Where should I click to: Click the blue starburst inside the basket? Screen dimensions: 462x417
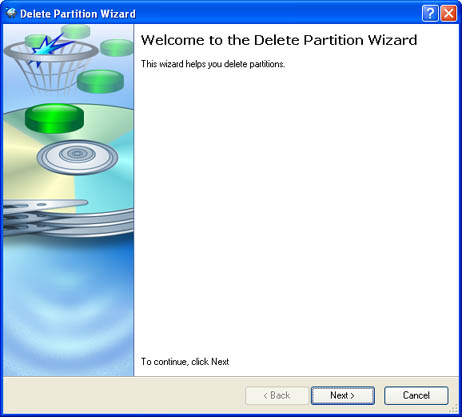click(x=49, y=49)
